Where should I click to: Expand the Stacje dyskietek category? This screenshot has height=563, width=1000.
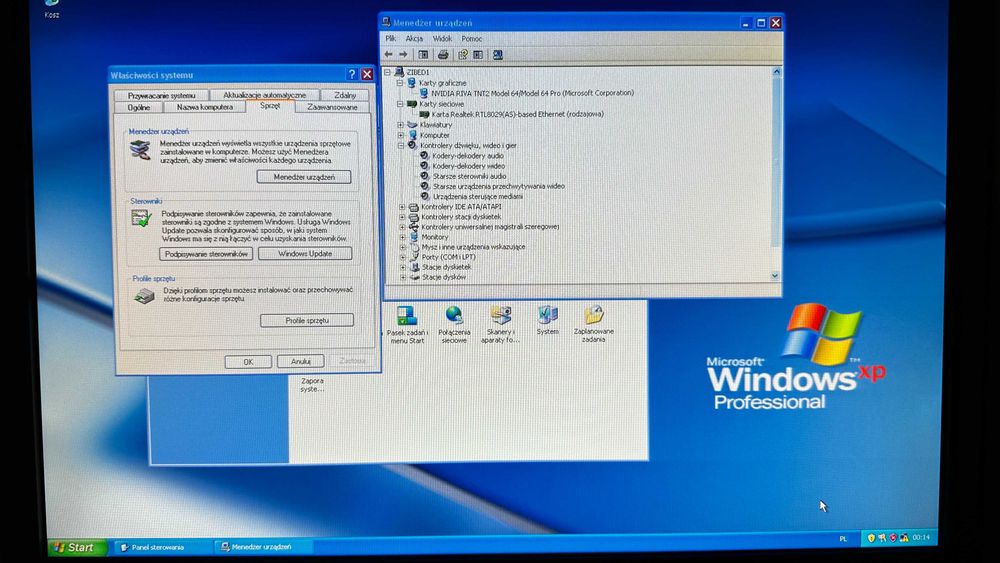[x=403, y=267]
